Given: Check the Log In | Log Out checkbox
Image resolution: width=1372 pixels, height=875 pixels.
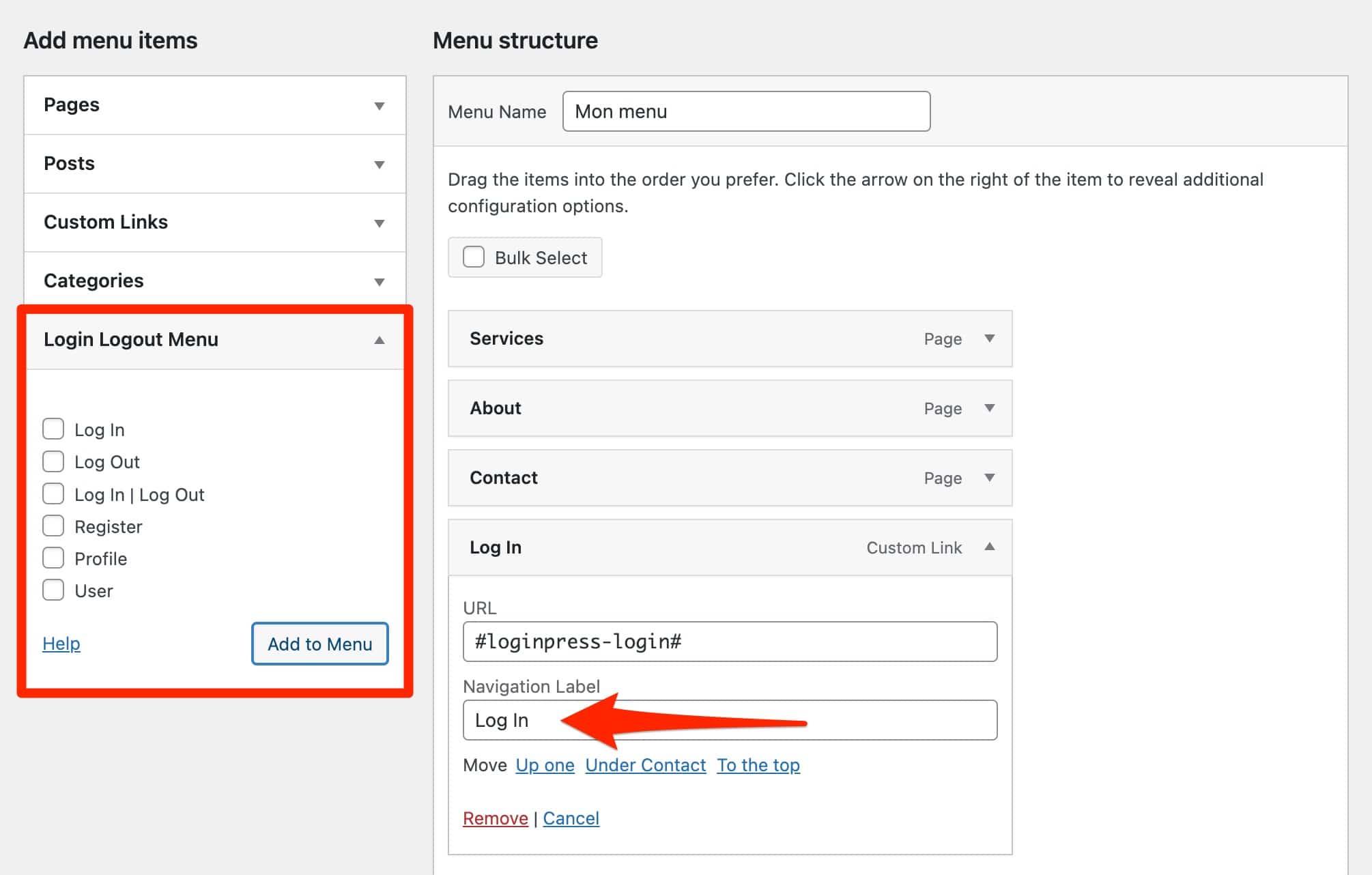Looking at the screenshot, I should (x=53, y=493).
